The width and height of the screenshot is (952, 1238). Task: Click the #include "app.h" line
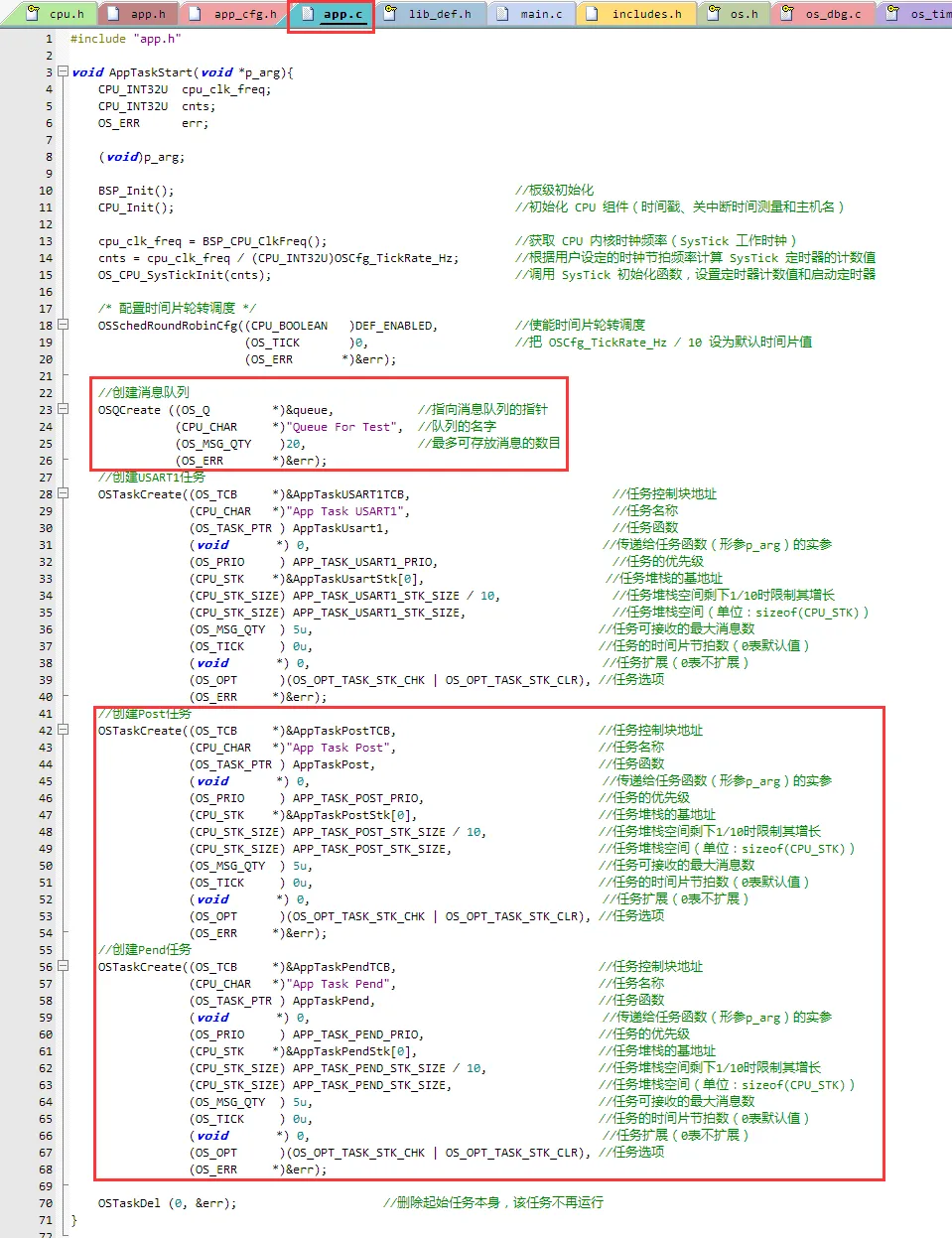click(x=125, y=39)
